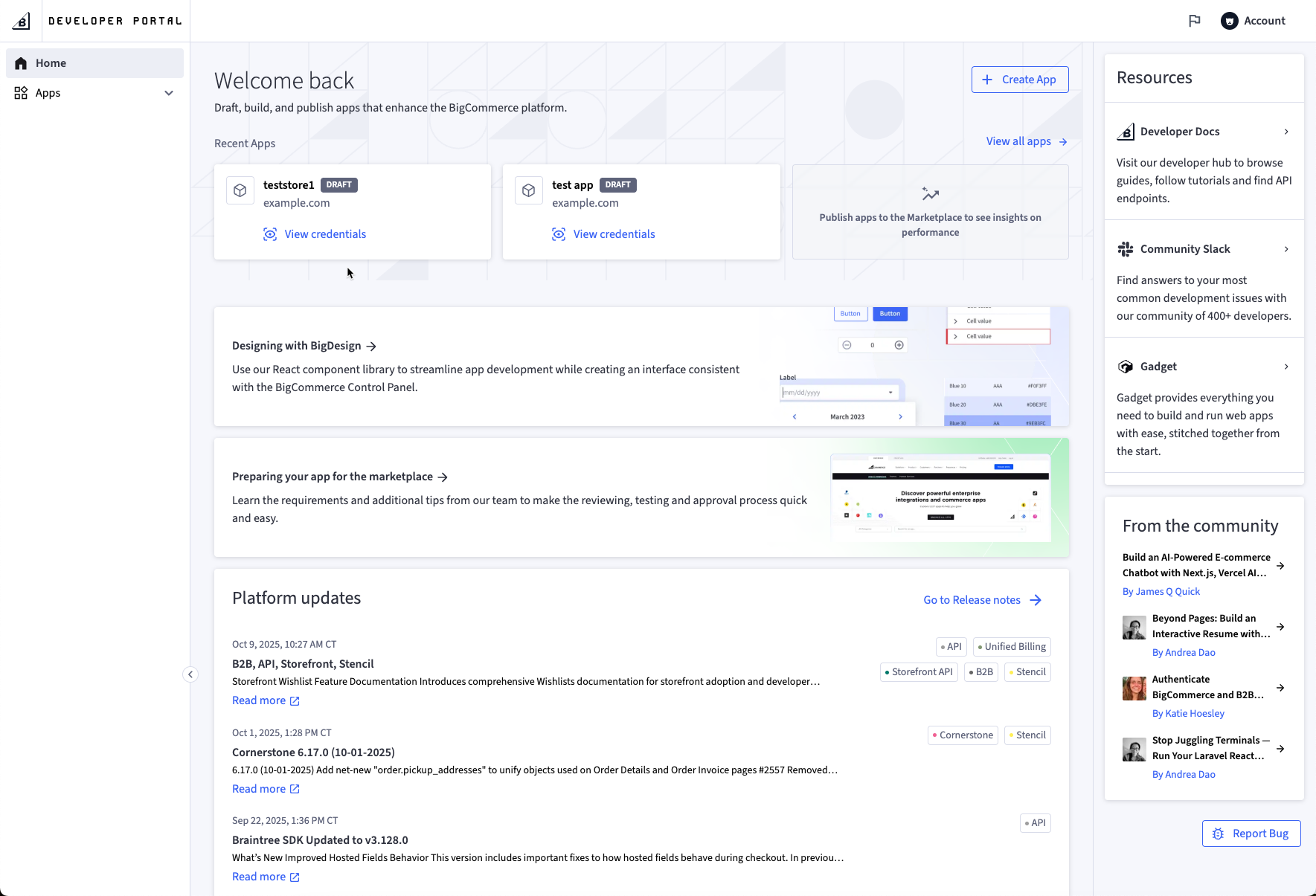Click the Developer Docs chevron

coord(1286,132)
